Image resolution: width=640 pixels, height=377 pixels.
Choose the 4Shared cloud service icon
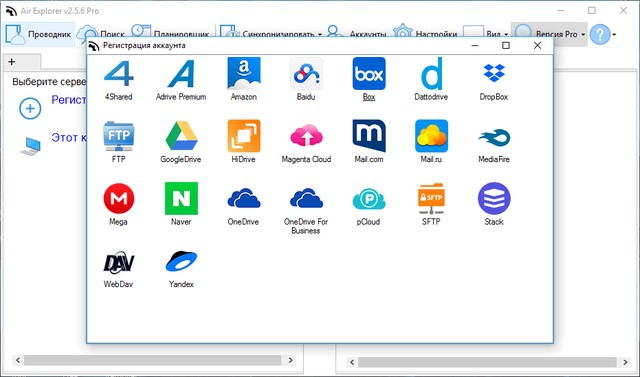(119, 74)
